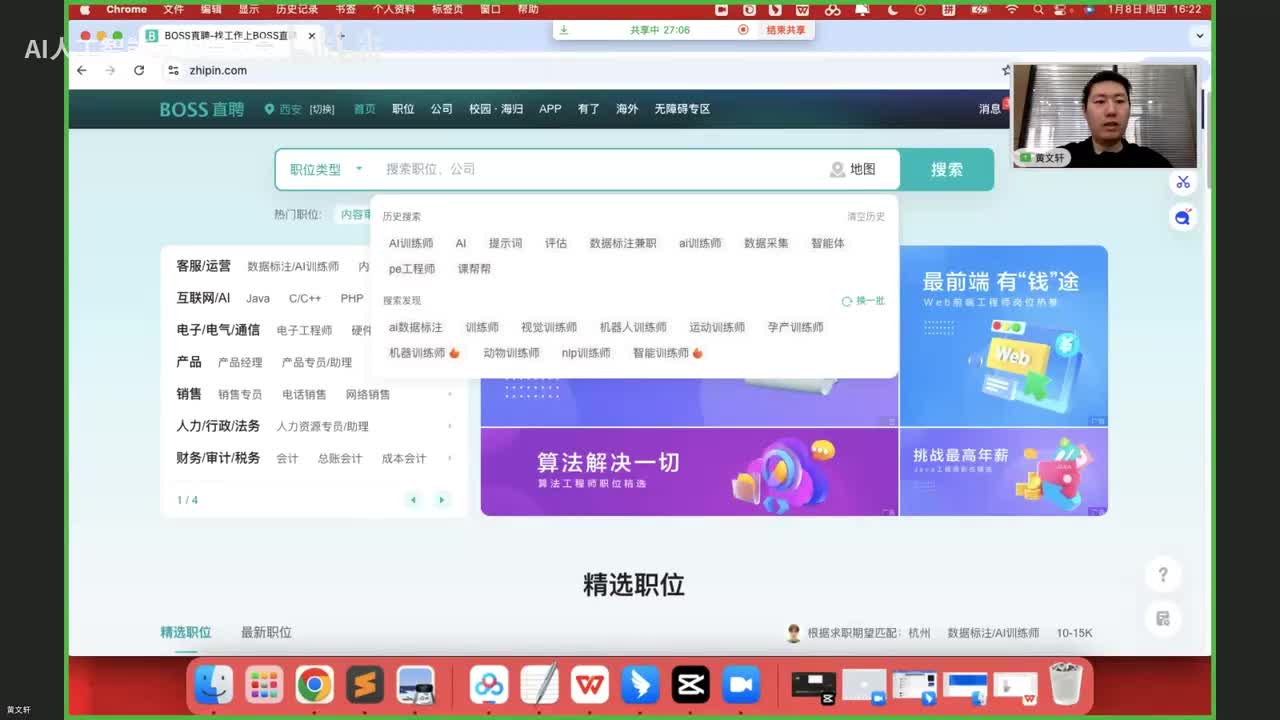Open Zoom from the dock
Viewport: 1280px width, 720px height.
[x=741, y=685]
